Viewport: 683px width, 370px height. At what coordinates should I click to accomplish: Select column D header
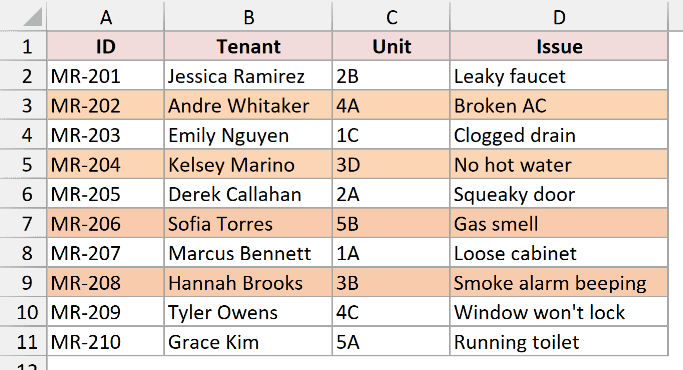click(559, 16)
